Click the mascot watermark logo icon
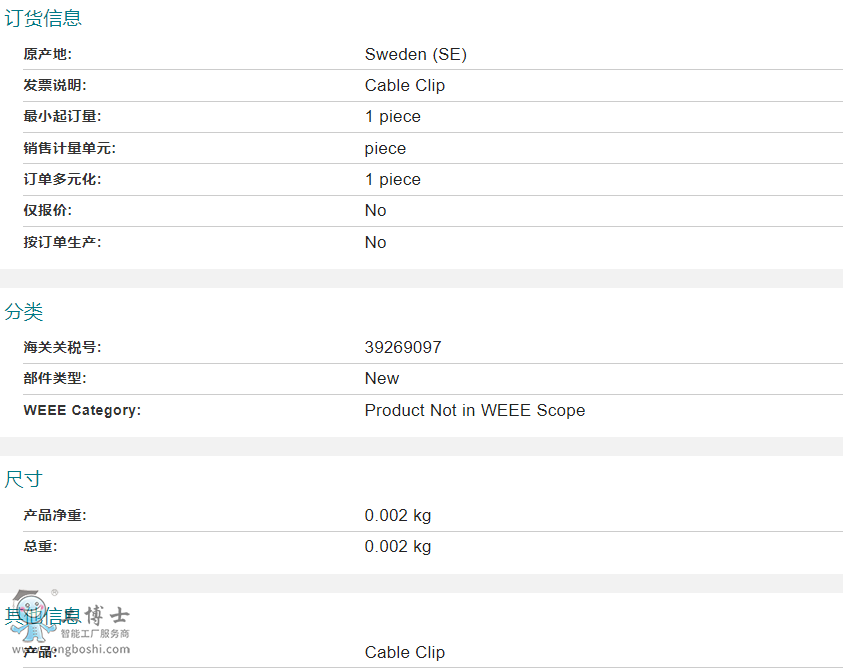Viewport: 843px width, 669px height. [33, 616]
